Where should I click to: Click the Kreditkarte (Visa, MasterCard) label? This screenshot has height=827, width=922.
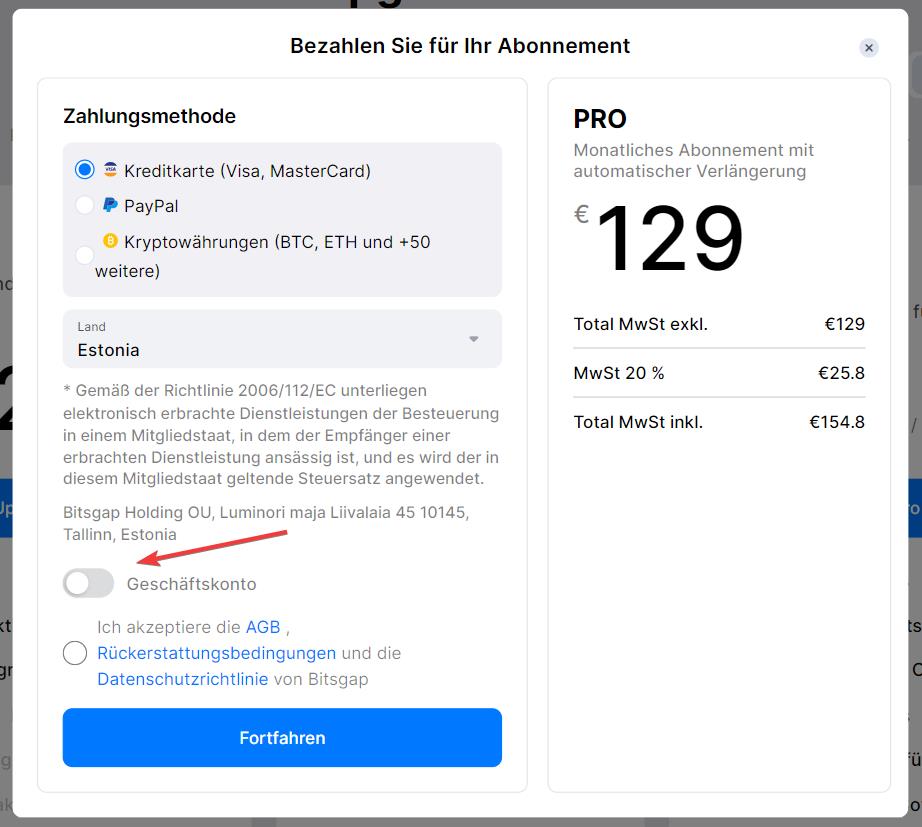coord(247,171)
